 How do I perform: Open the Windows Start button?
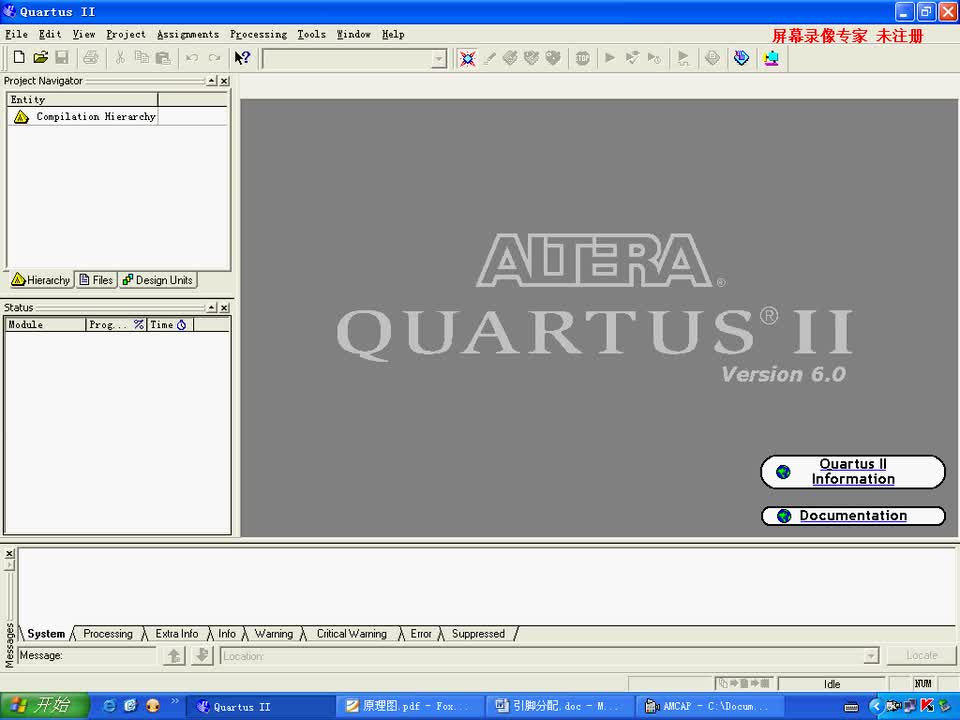coord(45,705)
